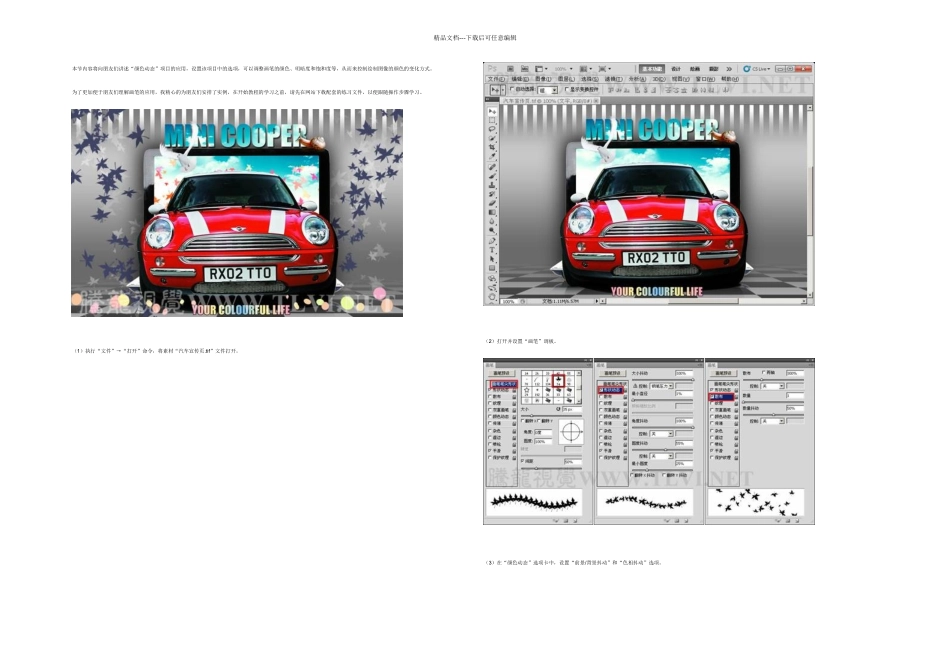
Task: Toggle the 显示变换控件 checkbox
Action: 567,88
